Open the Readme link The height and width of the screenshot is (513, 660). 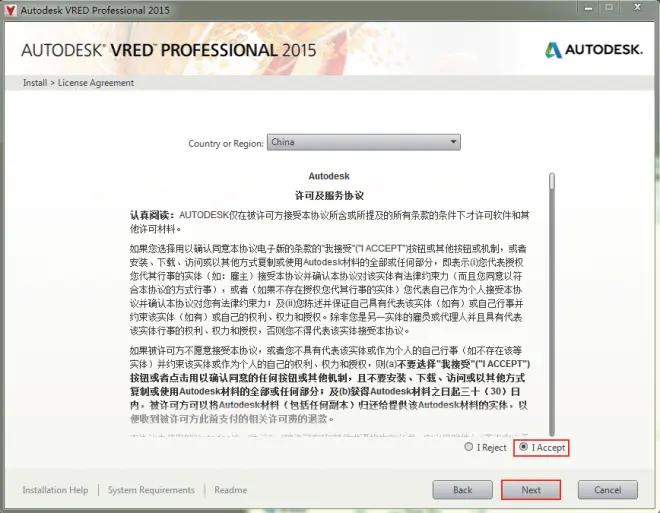click(x=231, y=490)
